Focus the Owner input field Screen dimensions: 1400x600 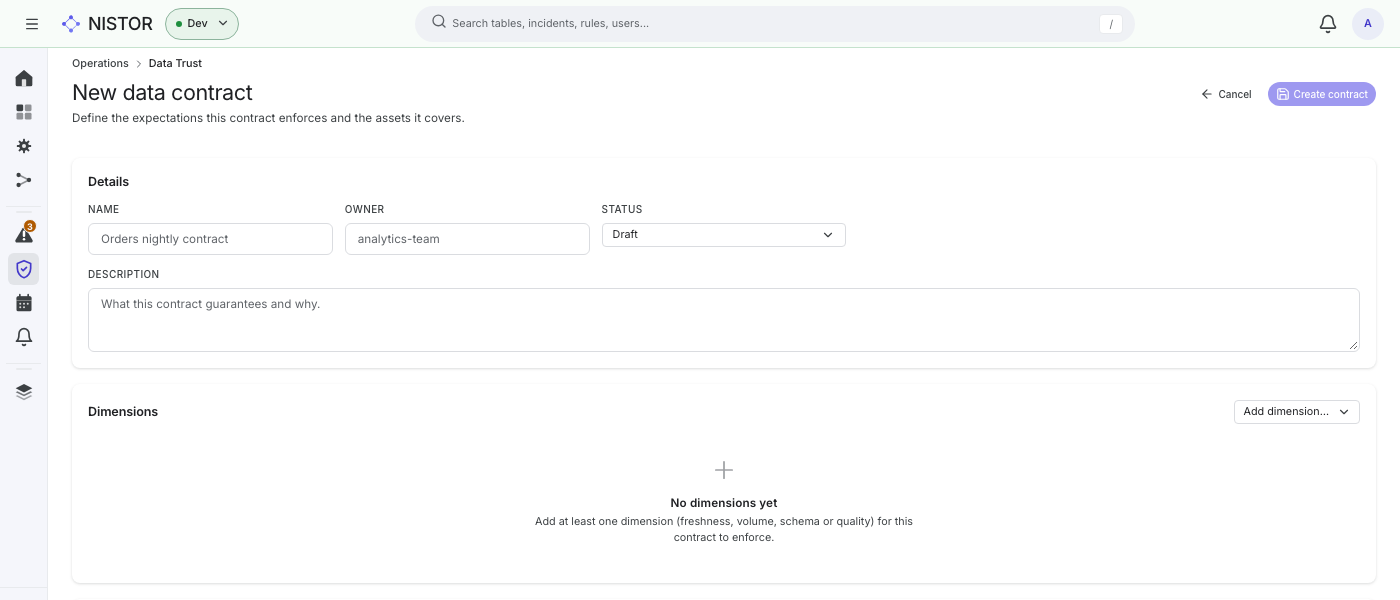467,239
